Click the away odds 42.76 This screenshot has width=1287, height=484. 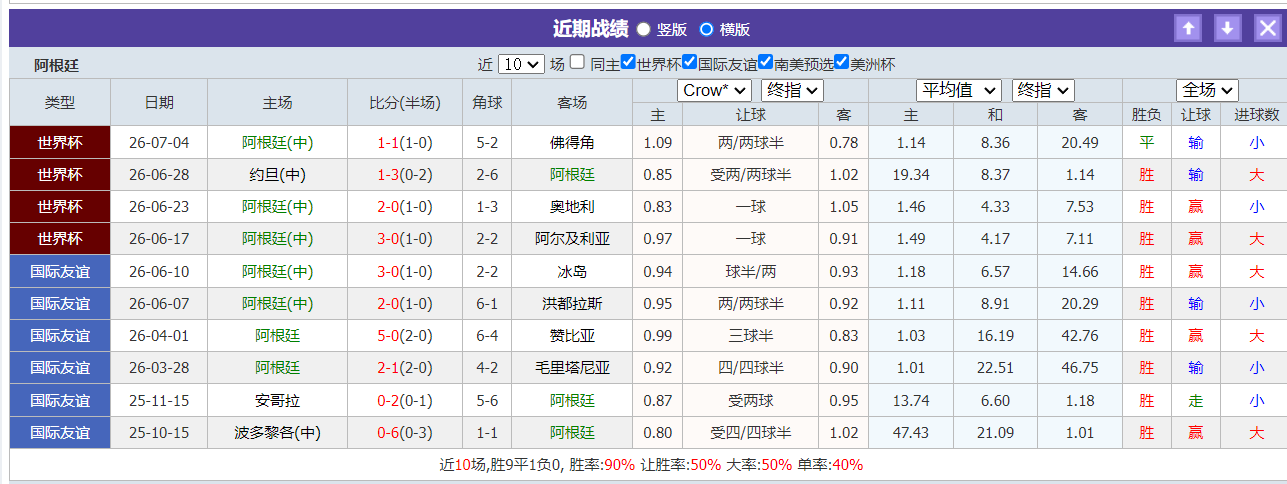pos(1080,336)
